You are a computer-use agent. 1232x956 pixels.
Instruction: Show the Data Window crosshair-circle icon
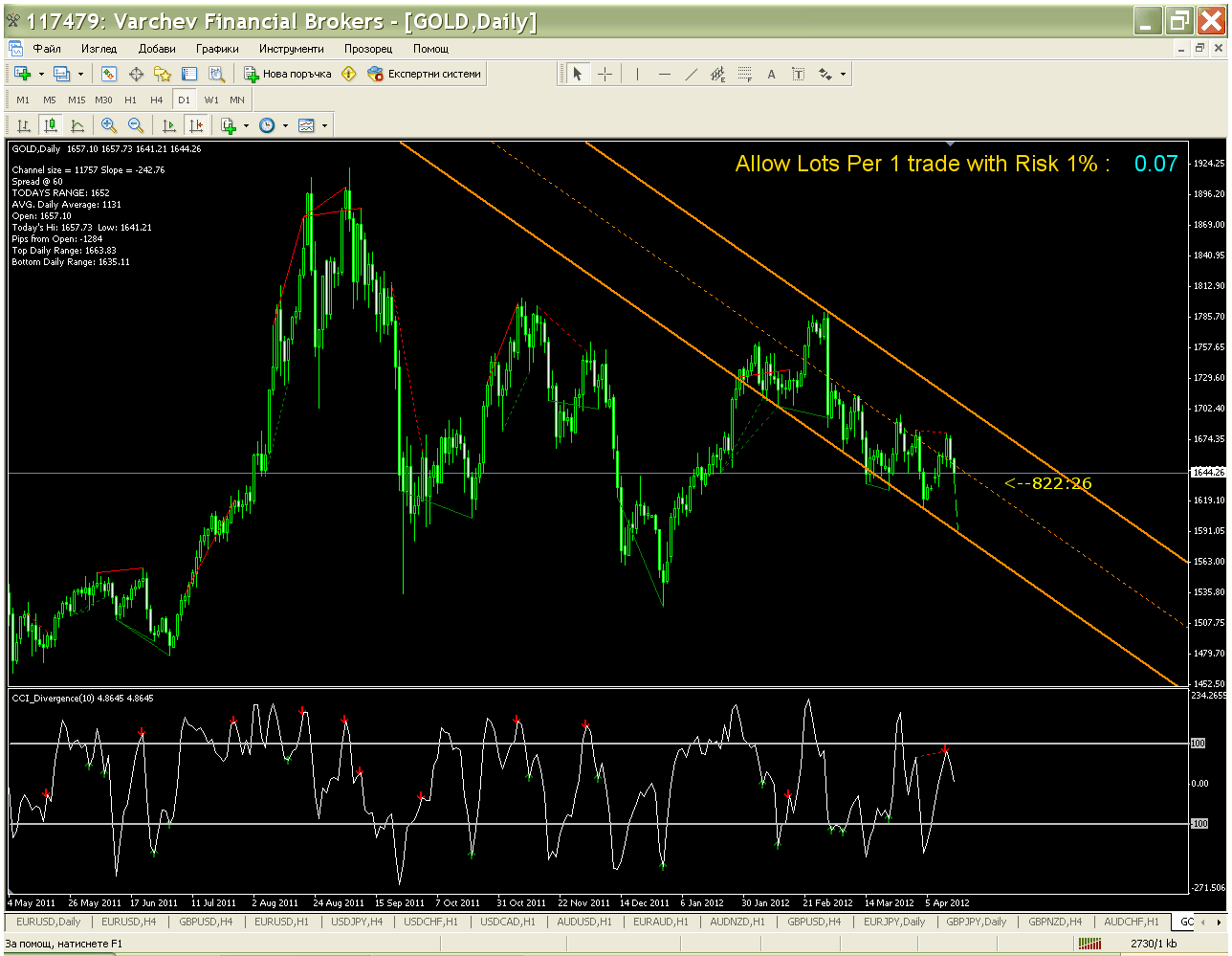pyautogui.click(x=136, y=74)
